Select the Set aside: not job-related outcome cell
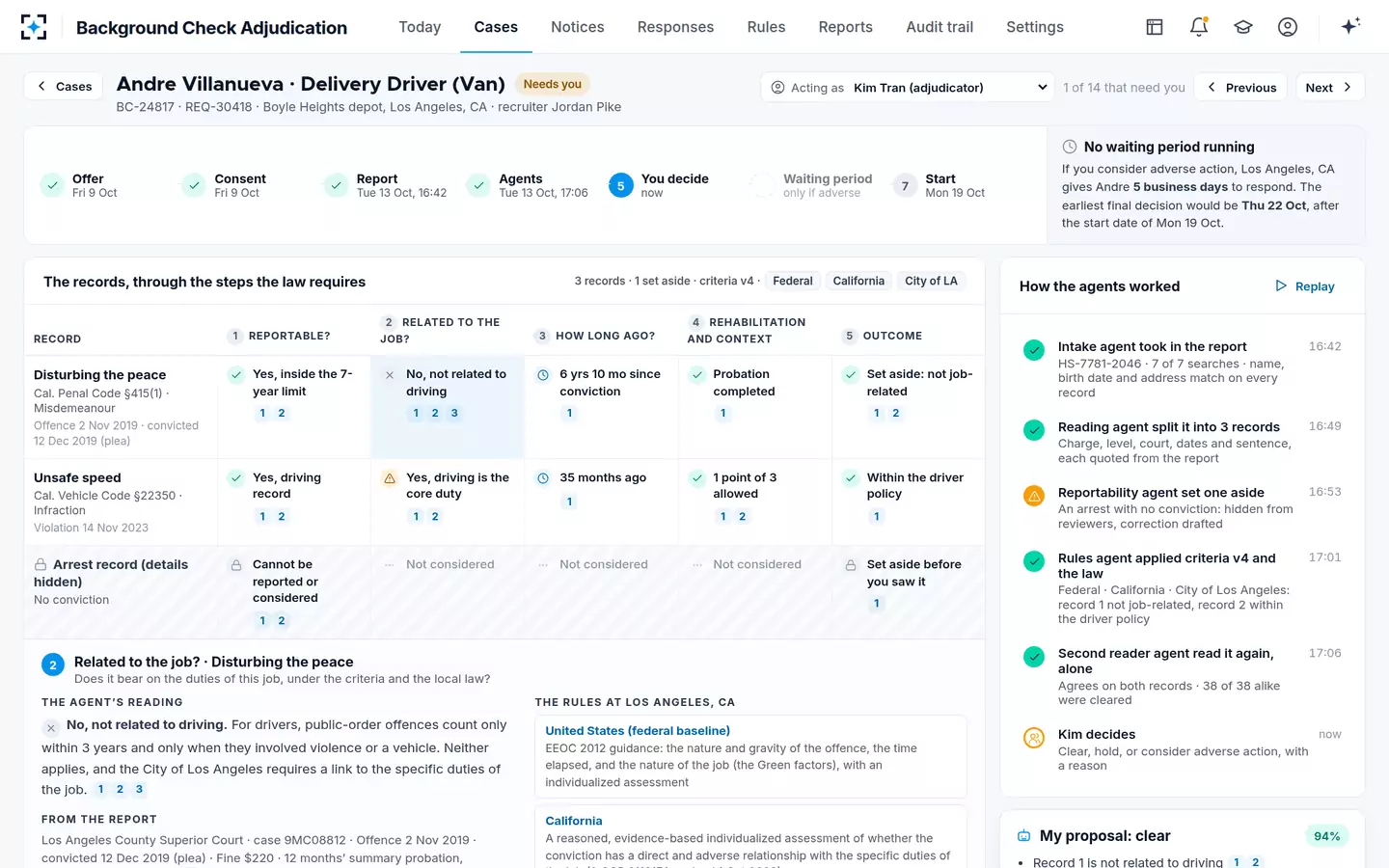The width and height of the screenshot is (1389, 868). click(x=909, y=407)
